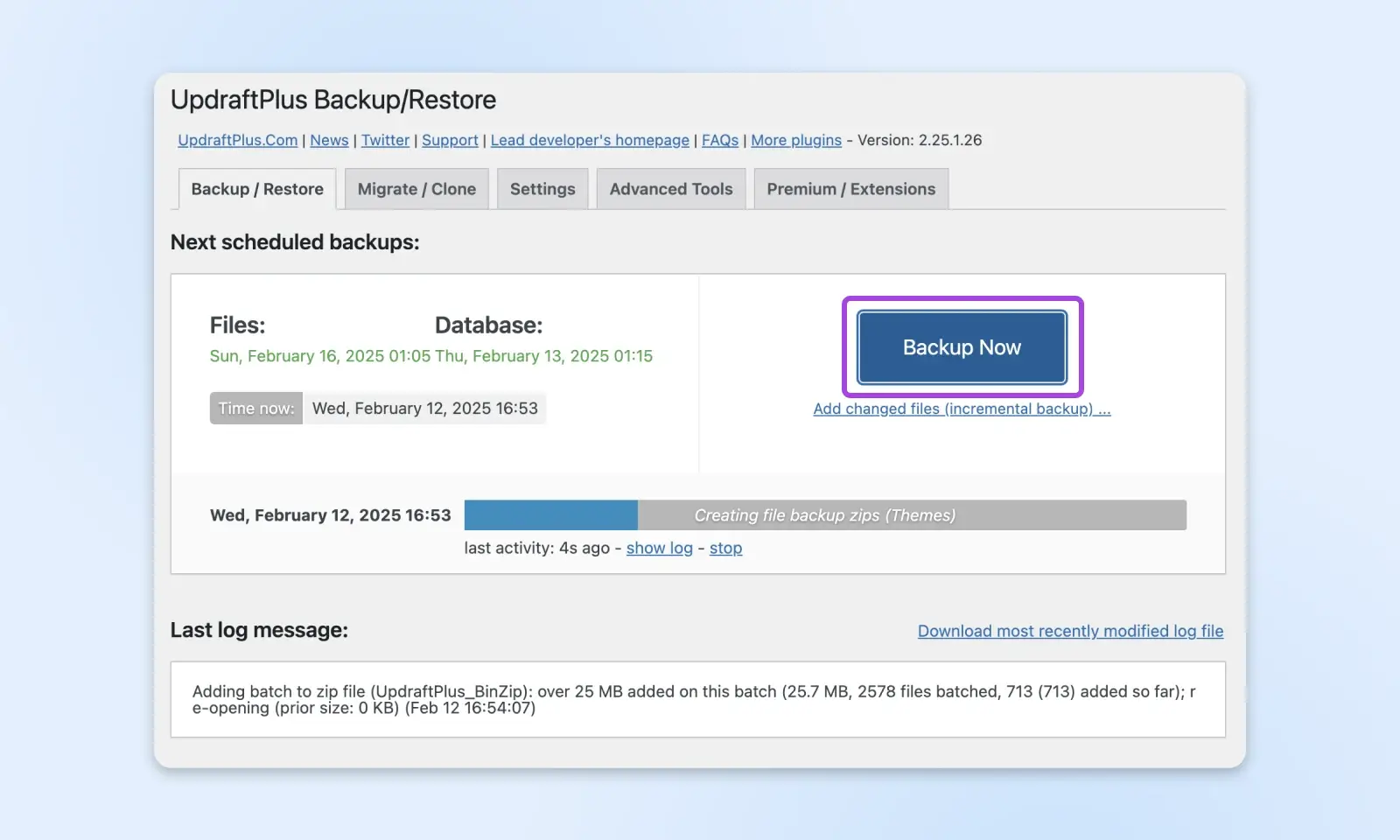Switch to the Settings tab
Viewport: 1400px width, 840px height.
coord(542,189)
